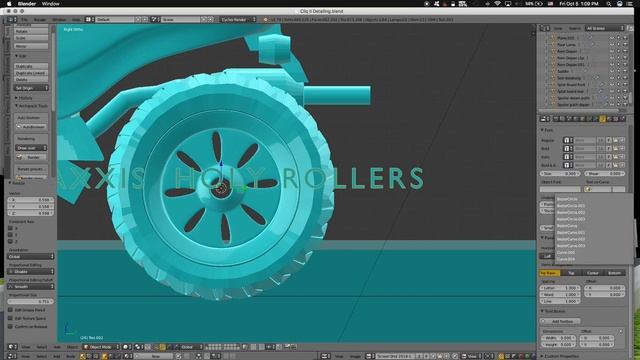Image resolution: width=640 pixels, height=360 pixels.
Task: Click the Wi-Fi icon in macOS menu bar
Action: tap(497, 4)
